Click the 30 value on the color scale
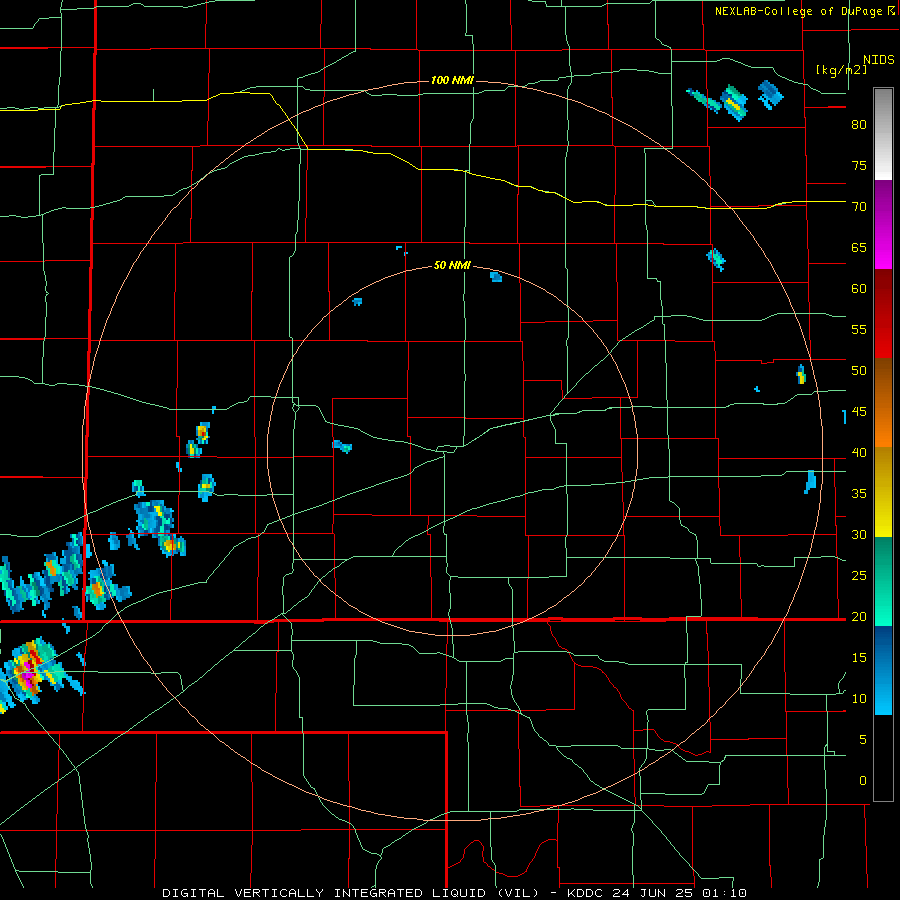The height and width of the screenshot is (900, 900). pos(859,534)
